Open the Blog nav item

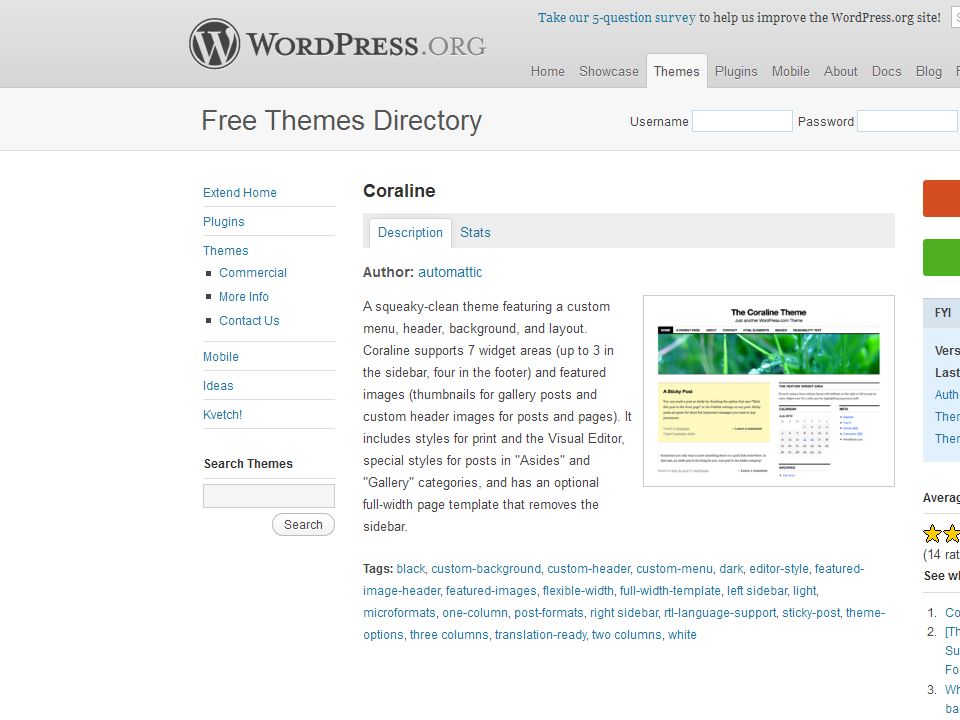pyautogui.click(x=928, y=71)
